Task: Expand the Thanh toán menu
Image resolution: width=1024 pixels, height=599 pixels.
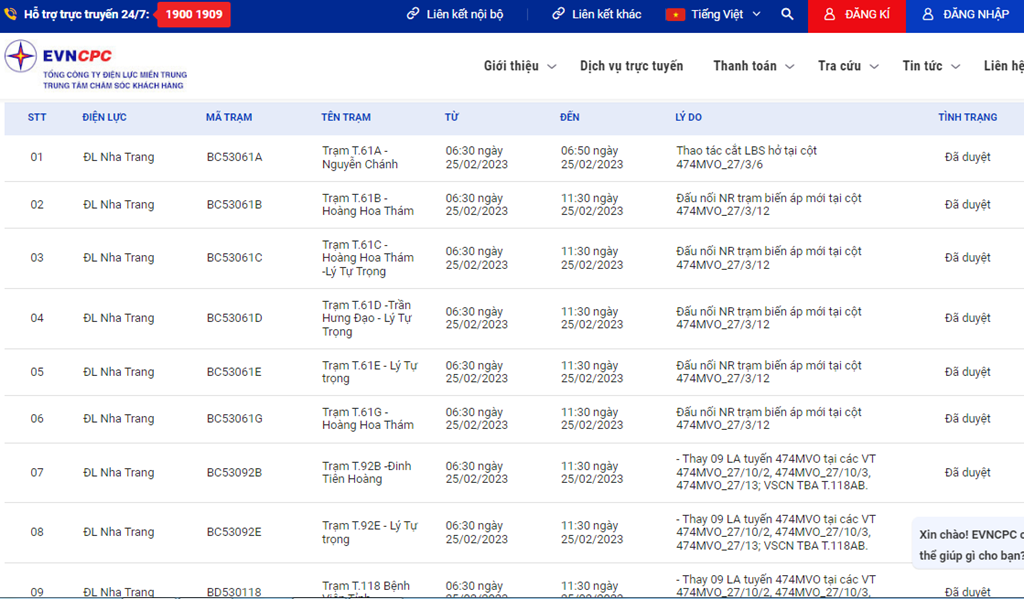Action: coord(753,66)
